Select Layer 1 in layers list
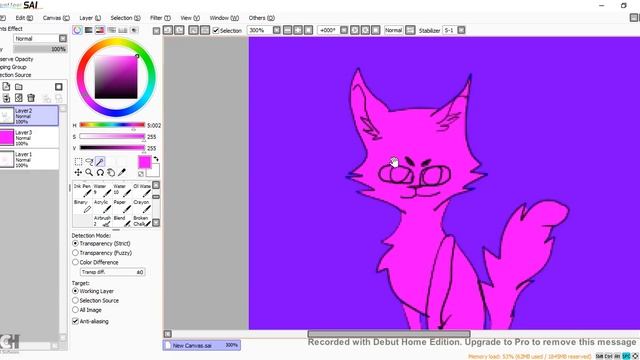640x360 pixels. click(x=29, y=160)
